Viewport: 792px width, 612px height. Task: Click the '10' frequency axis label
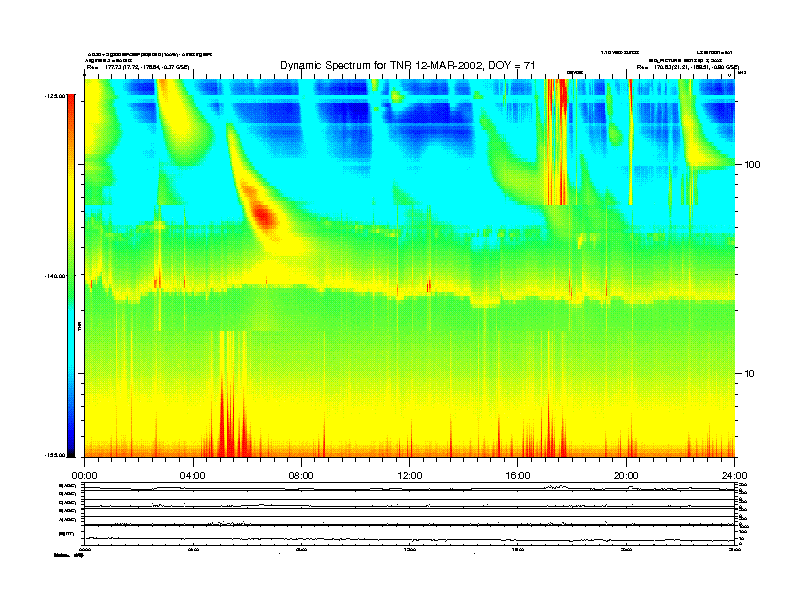(750, 374)
